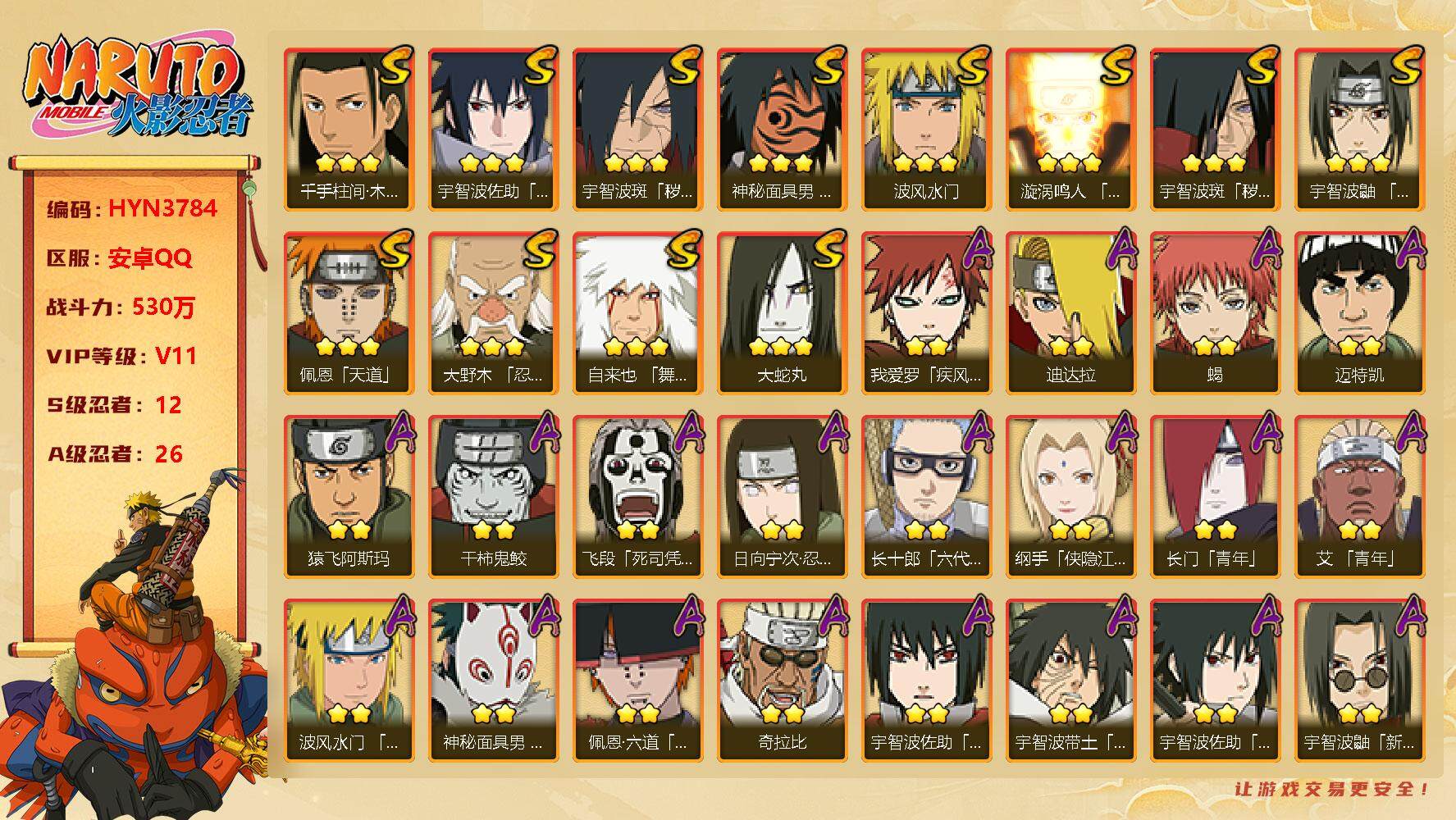This screenshot has width=1456, height=820.
Task: Select the 奇拉比 ninja card
Action: tap(782, 681)
